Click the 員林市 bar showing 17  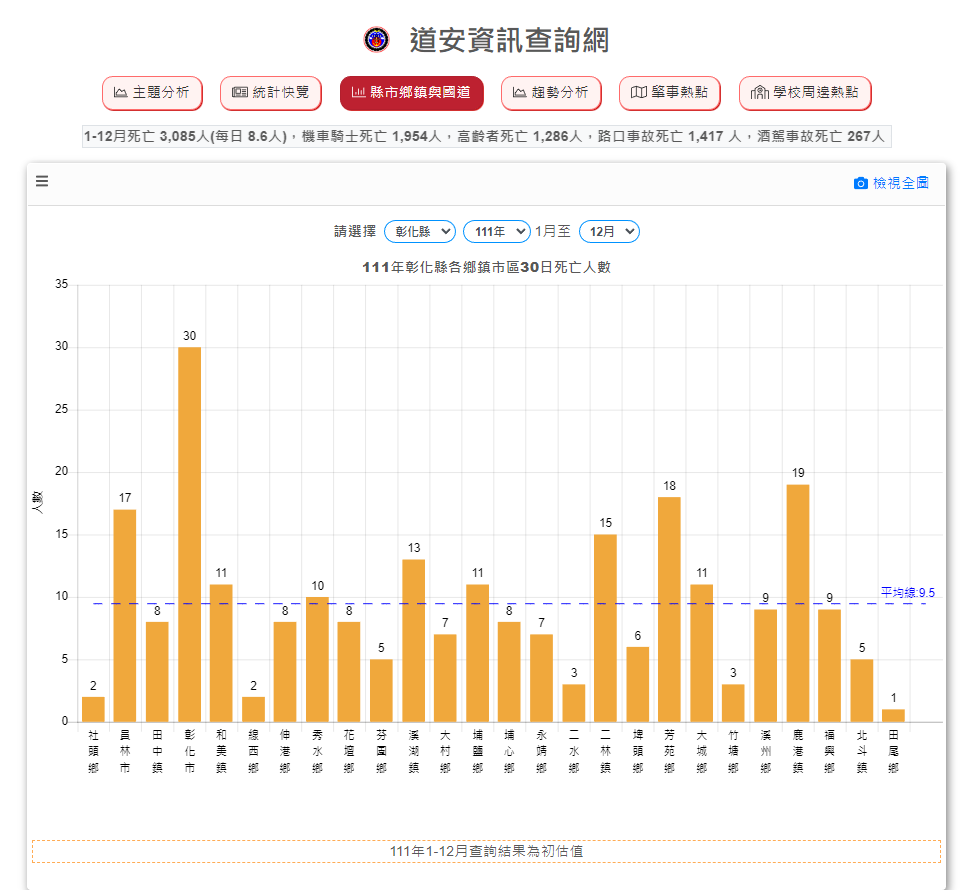point(125,615)
